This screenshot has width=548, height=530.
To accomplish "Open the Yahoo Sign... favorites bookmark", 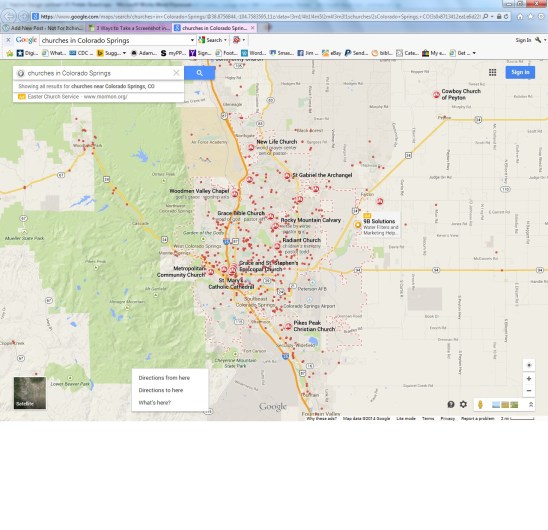I will tap(200, 53).
